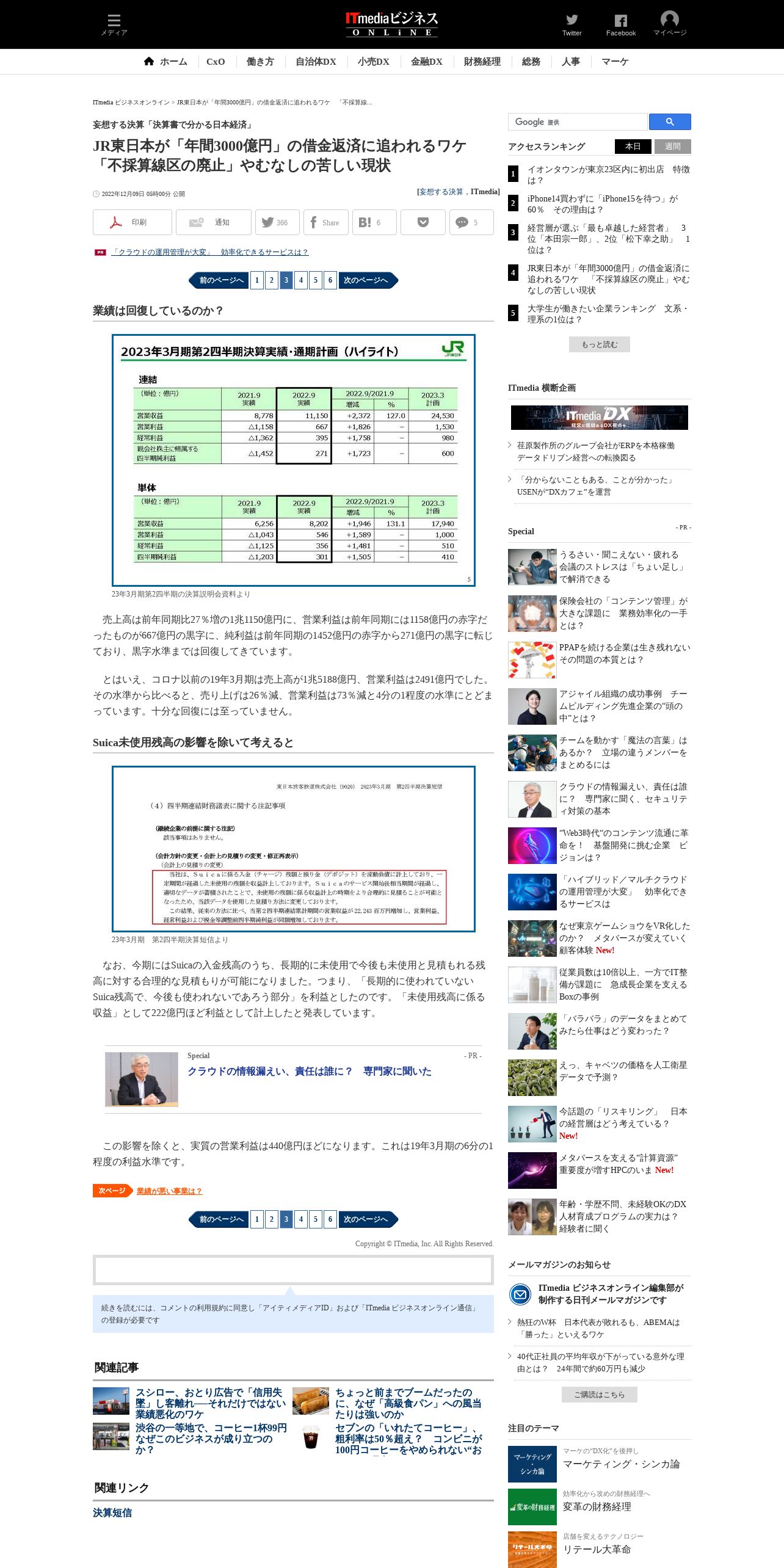Open 業績が悪い事業は? next page link
The image size is (784, 1568).
169,1191
